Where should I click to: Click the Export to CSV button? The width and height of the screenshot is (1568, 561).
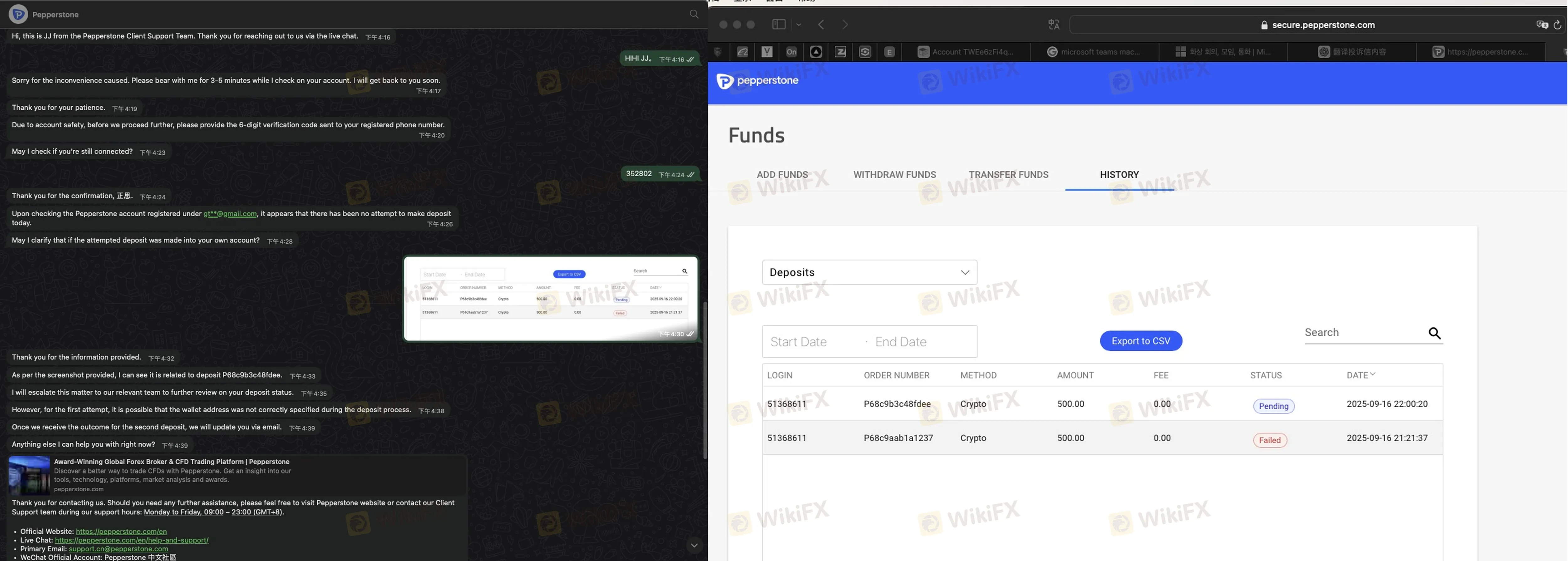[x=1140, y=341]
